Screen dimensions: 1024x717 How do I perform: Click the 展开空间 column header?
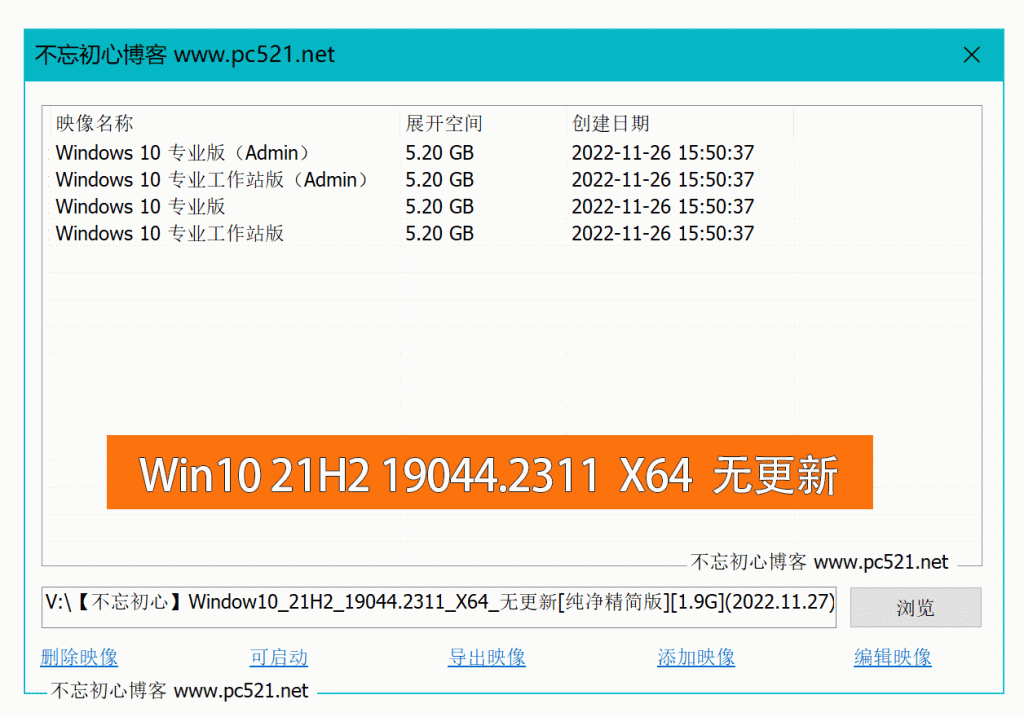(444, 124)
